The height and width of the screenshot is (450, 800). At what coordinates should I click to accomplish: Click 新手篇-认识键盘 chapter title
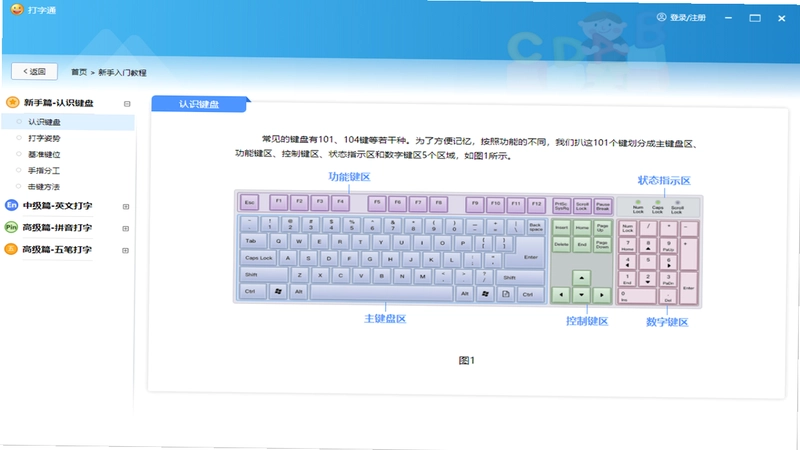[x=59, y=103]
